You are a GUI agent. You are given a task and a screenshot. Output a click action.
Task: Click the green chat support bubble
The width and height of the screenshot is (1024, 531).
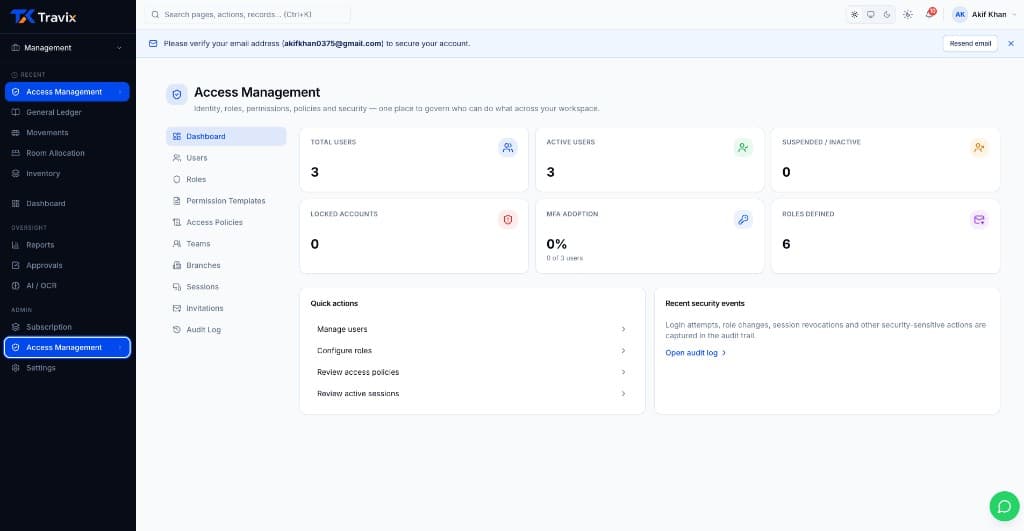click(1004, 506)
